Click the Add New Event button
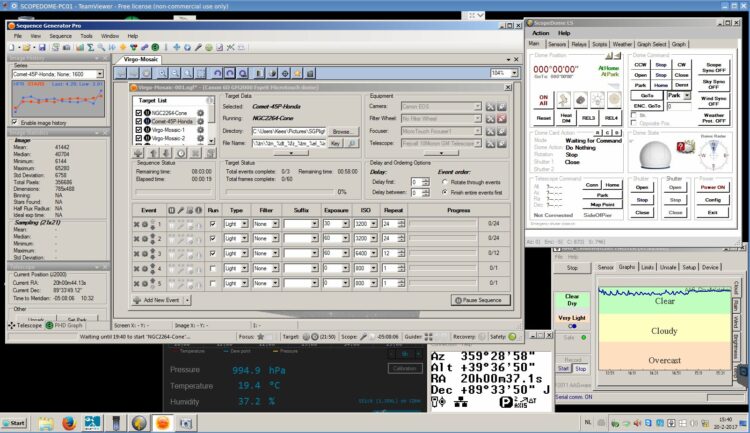This screenshot has width=750, height=433. 157,300
